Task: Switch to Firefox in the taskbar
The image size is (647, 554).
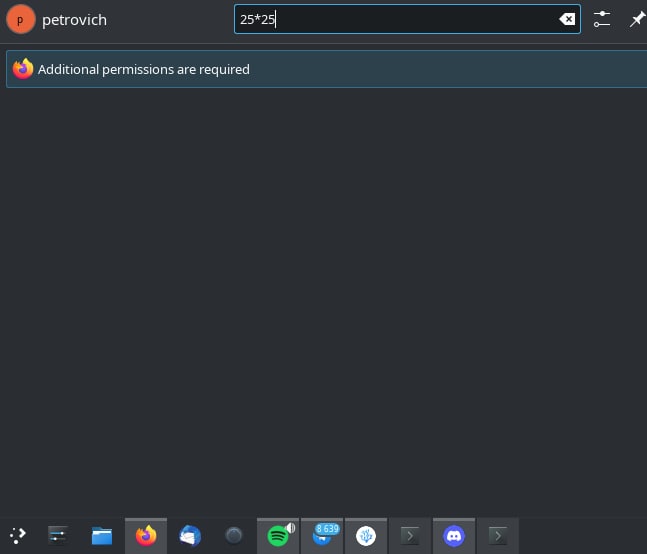Action: pos(146,536)
